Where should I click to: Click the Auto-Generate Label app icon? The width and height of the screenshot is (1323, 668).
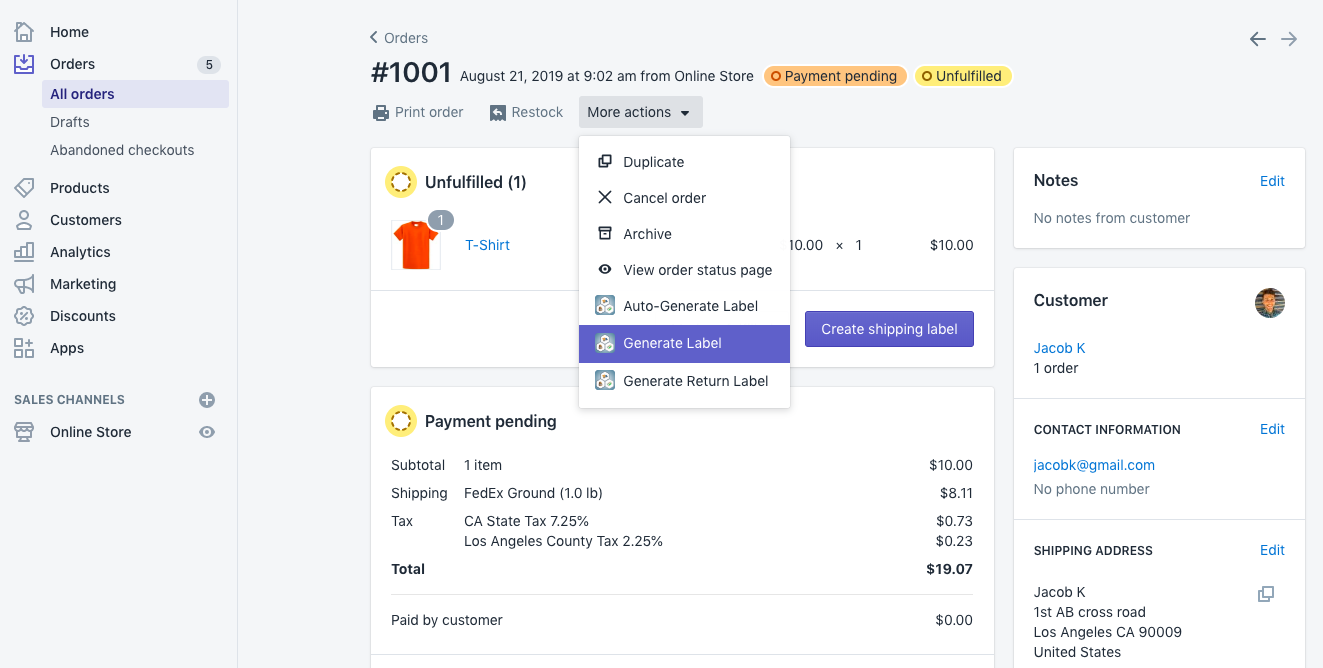(x=605, y=306)
